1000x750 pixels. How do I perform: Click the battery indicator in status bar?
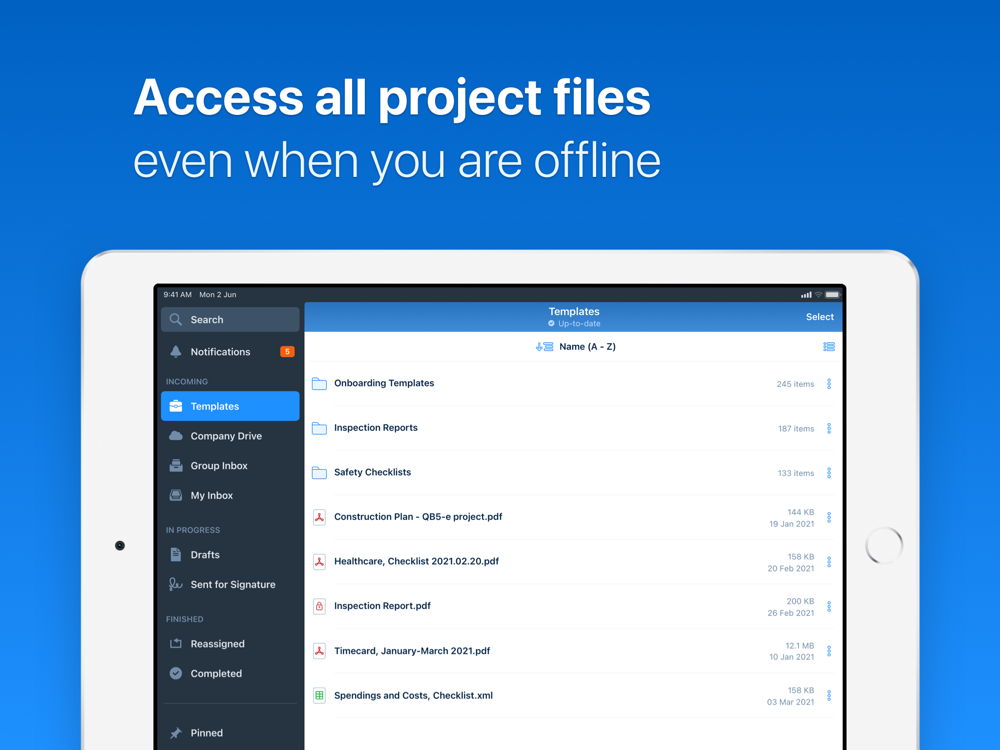(x=832, y=295)
